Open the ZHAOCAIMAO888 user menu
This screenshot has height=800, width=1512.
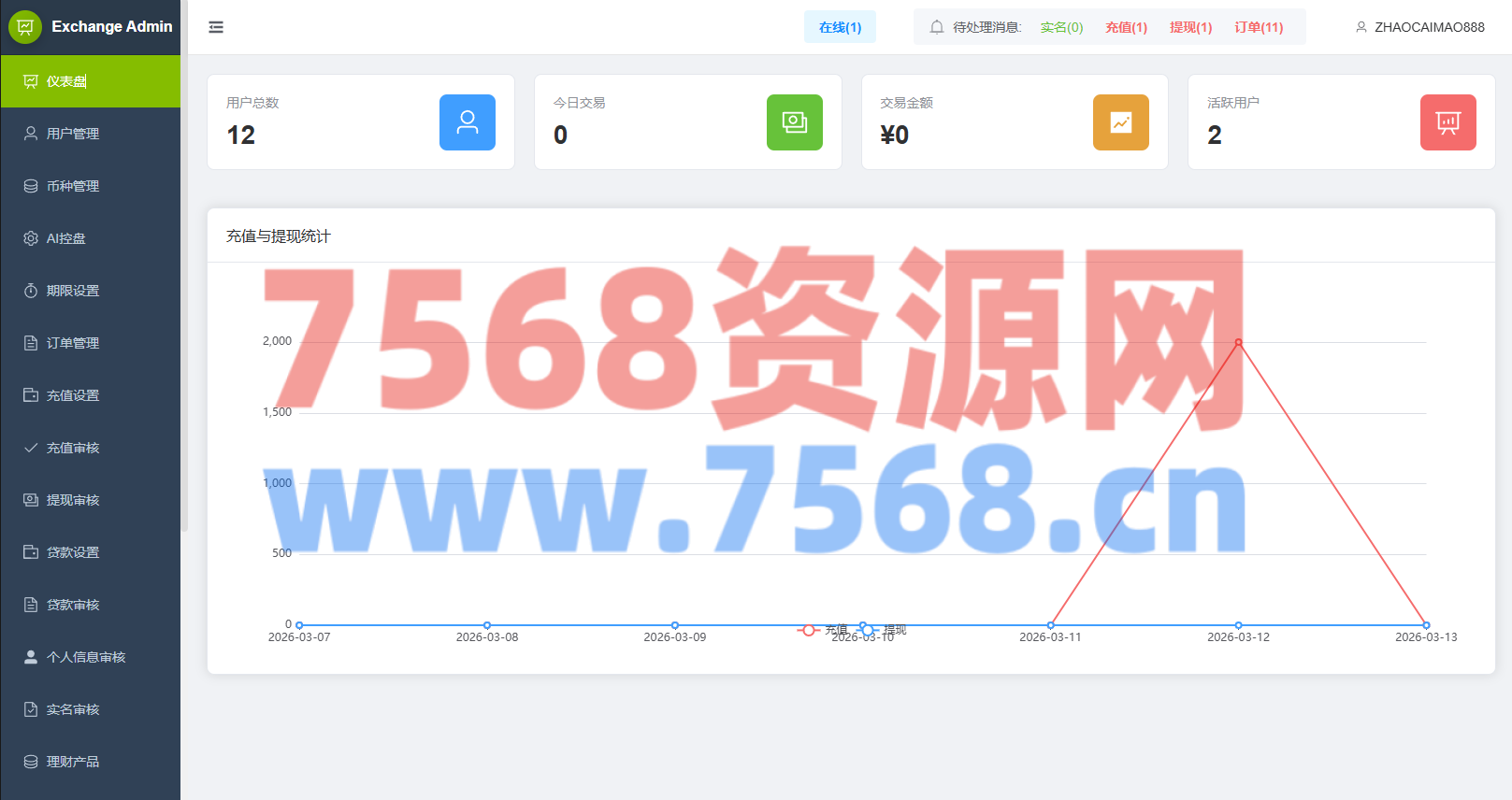[x=1419, y=27]
